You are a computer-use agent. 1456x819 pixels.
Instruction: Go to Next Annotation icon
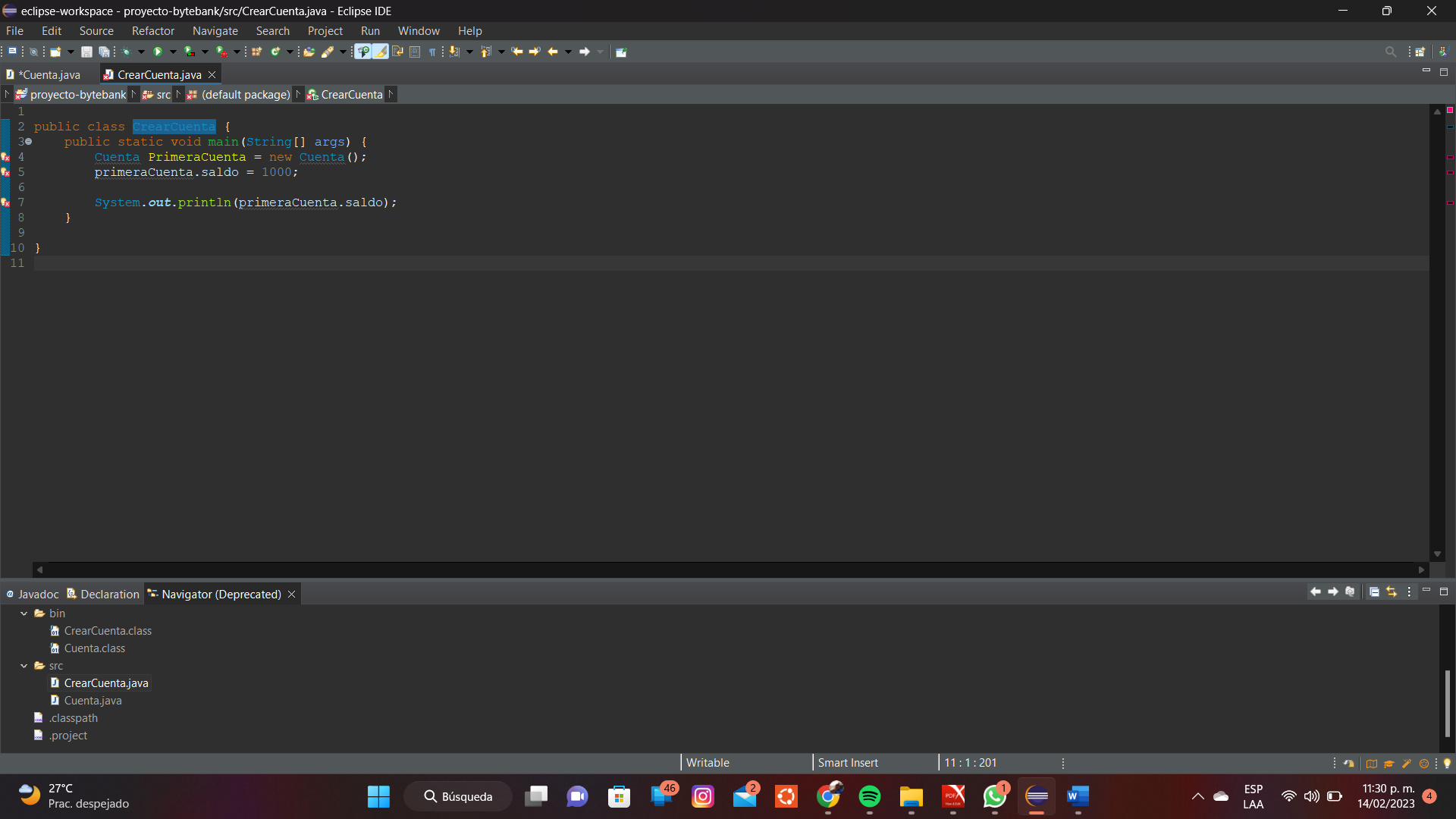click(453, 52)
